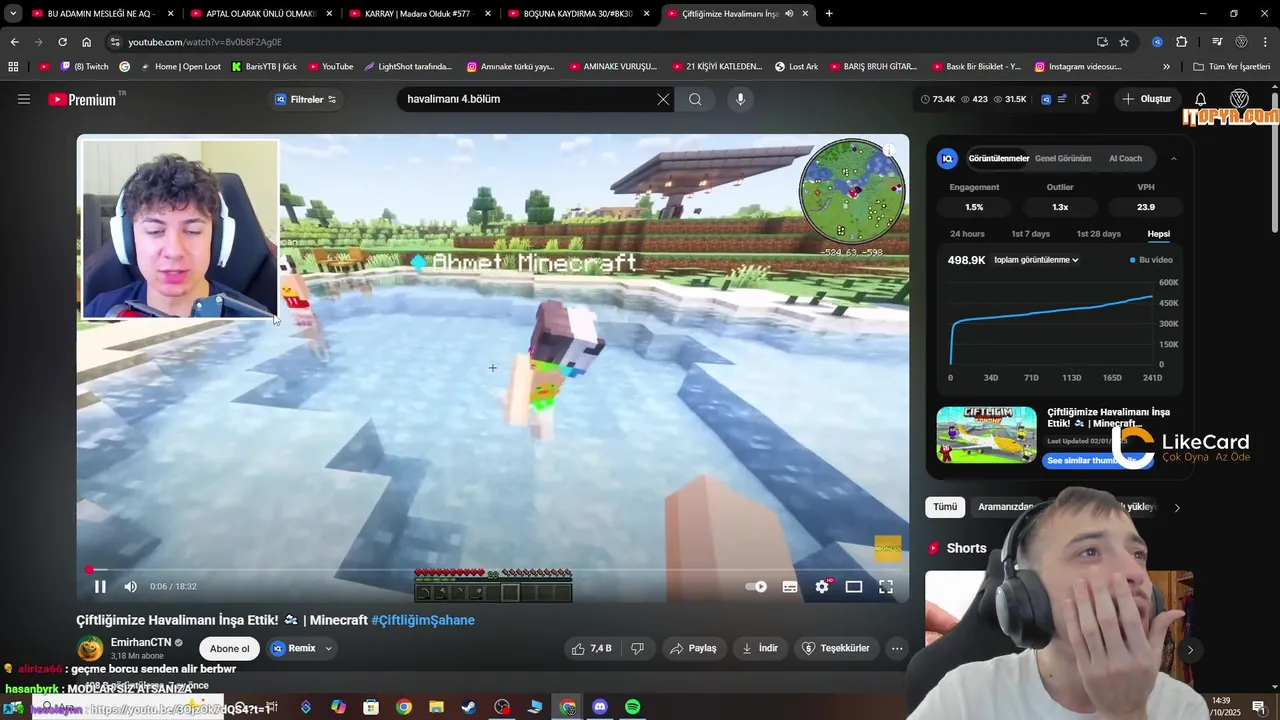Image resolution: width=1280 pixels, height=720 pixels.
Task: Open the YouTube hamburger guide menu
Action: [24, 99]
